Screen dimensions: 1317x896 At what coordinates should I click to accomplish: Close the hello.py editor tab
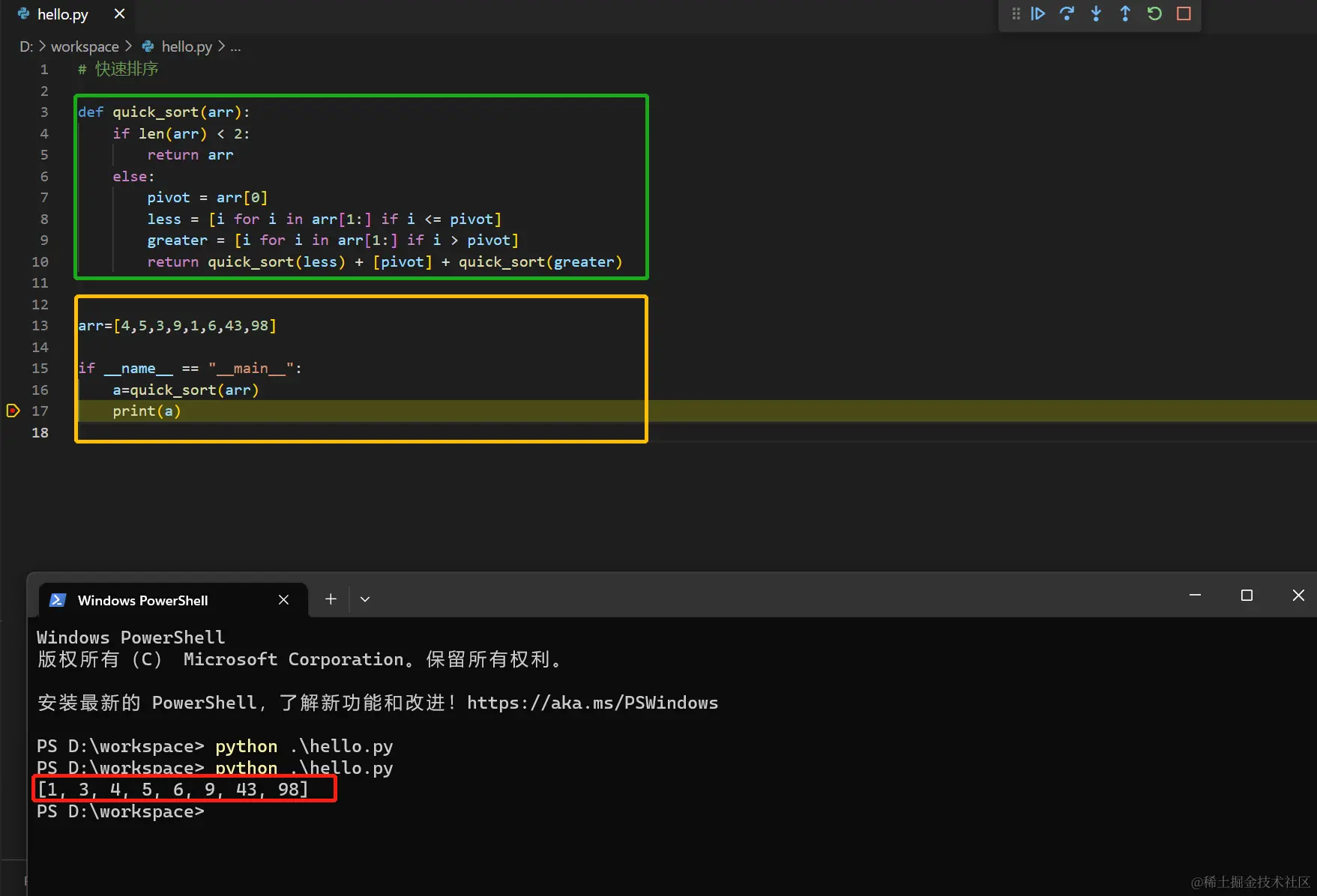pyautogui.click(x=119, y=13)
